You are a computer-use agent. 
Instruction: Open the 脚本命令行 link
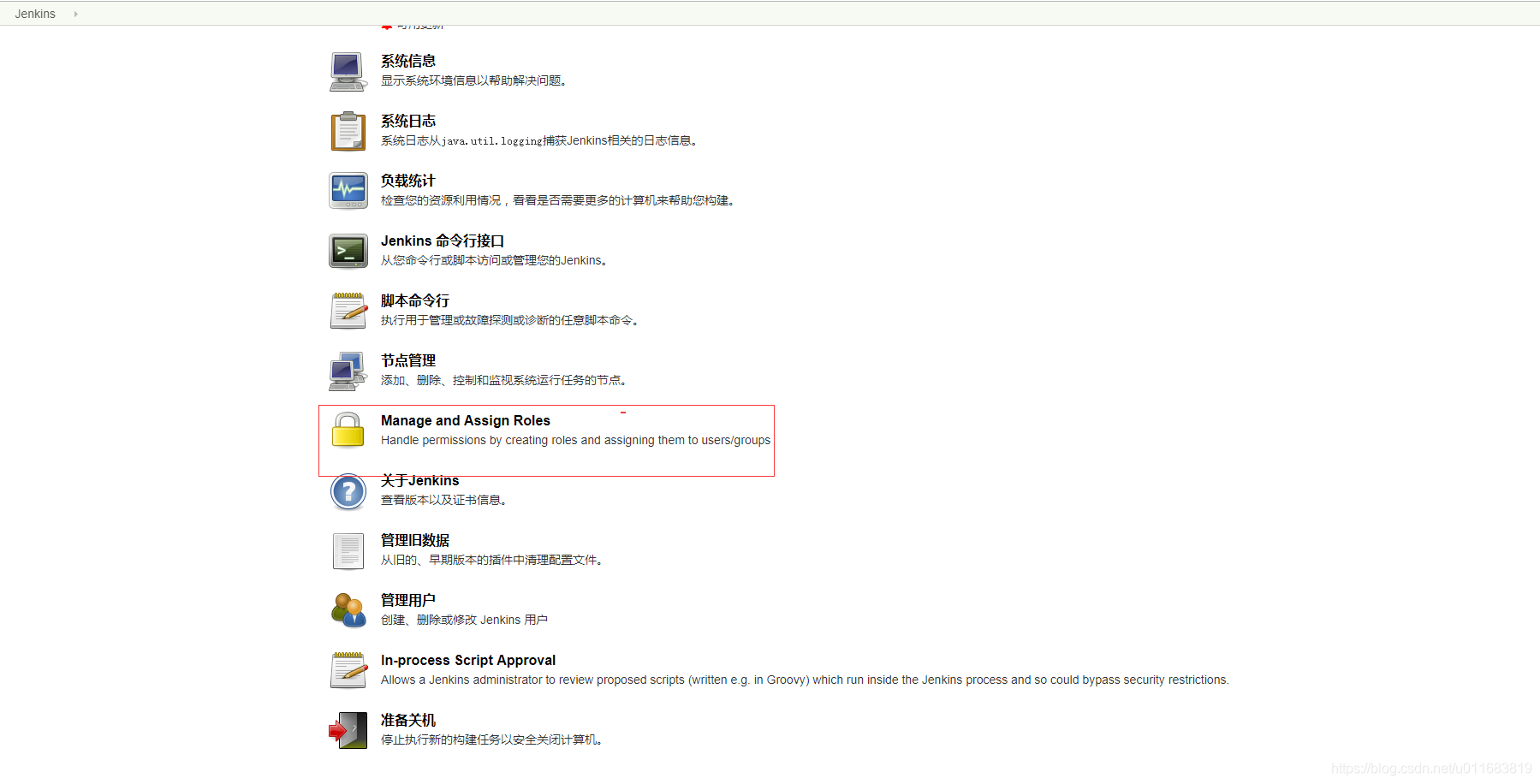pos(415,300)
